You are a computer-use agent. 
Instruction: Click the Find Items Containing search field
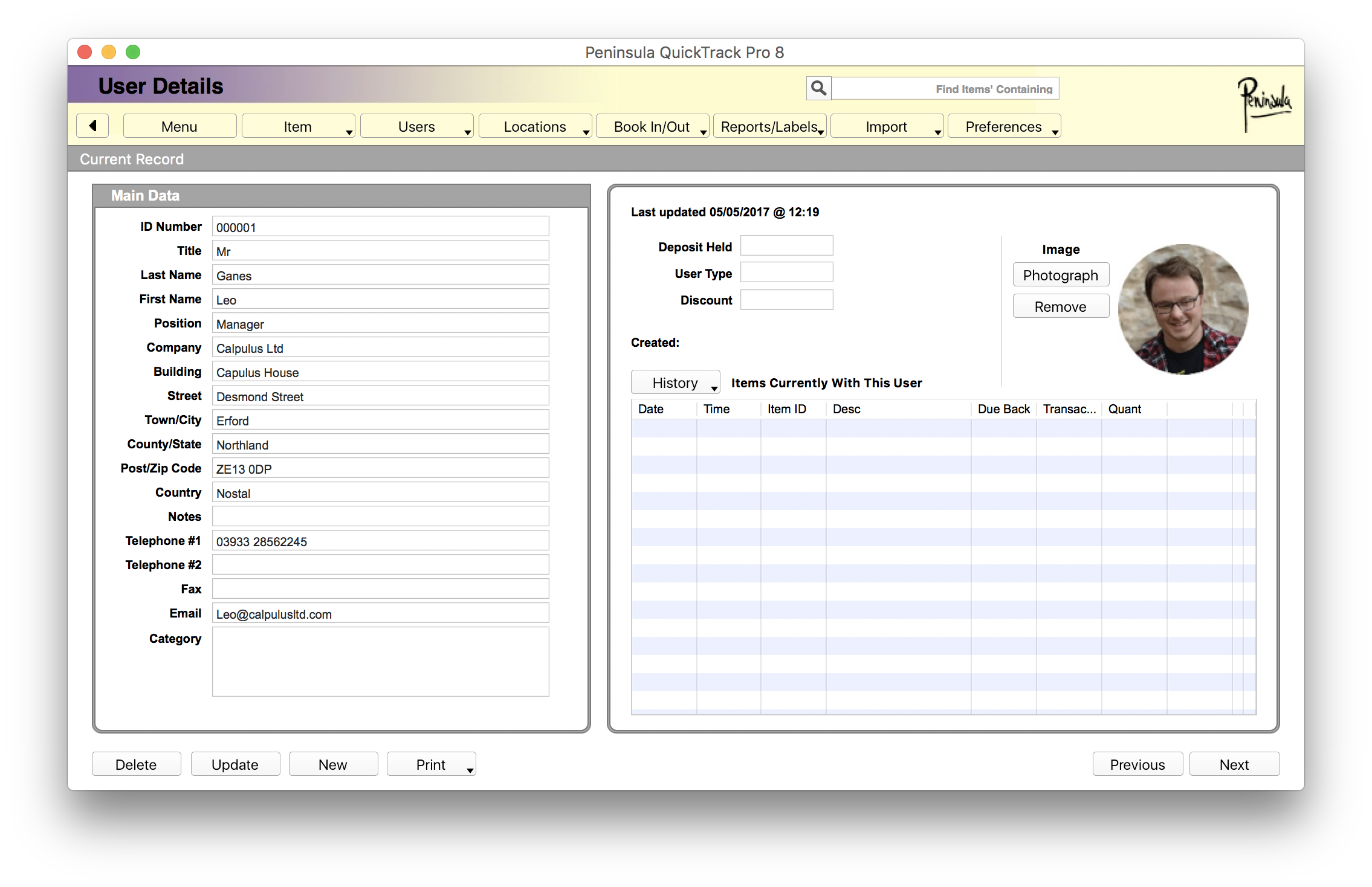pos(945,89)
